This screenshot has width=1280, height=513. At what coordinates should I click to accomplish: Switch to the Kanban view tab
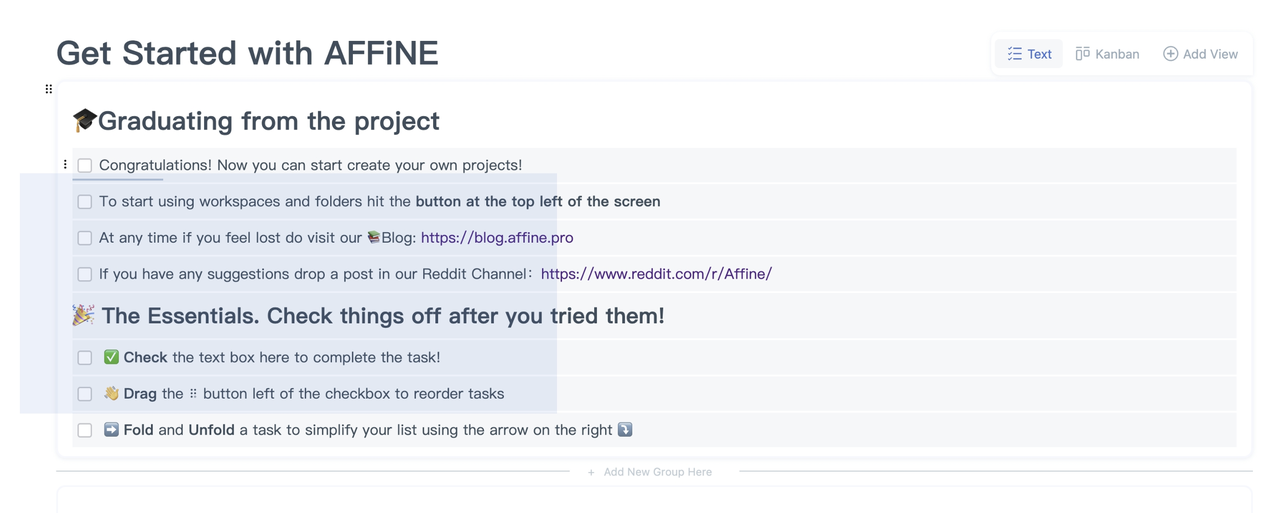1107,54
